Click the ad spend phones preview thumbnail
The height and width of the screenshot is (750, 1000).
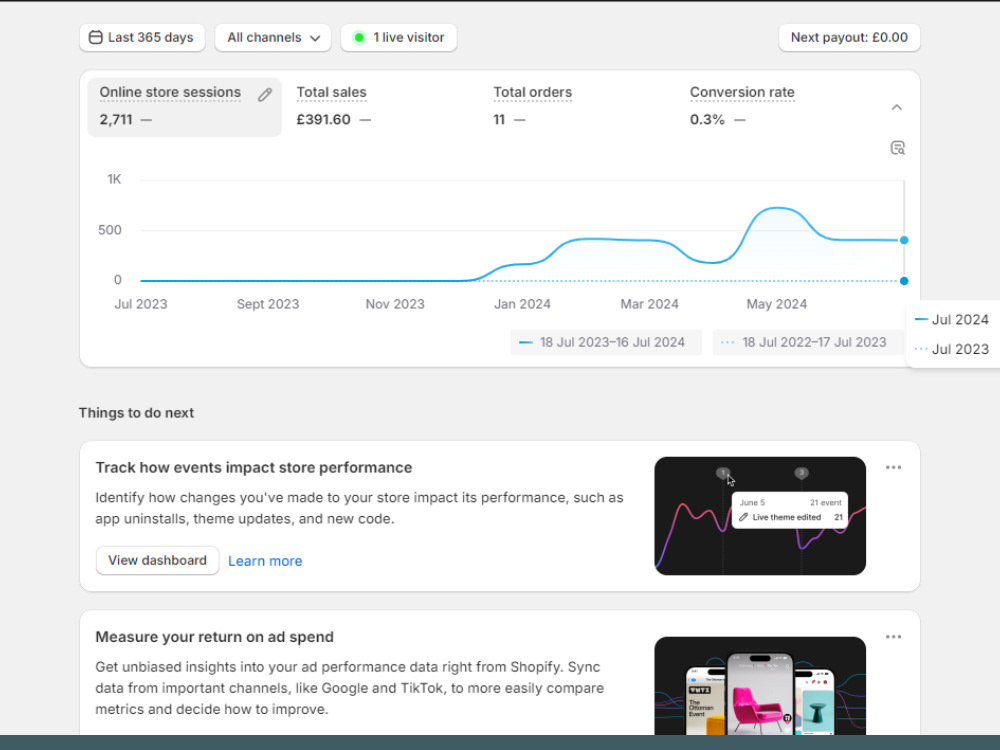760,686
